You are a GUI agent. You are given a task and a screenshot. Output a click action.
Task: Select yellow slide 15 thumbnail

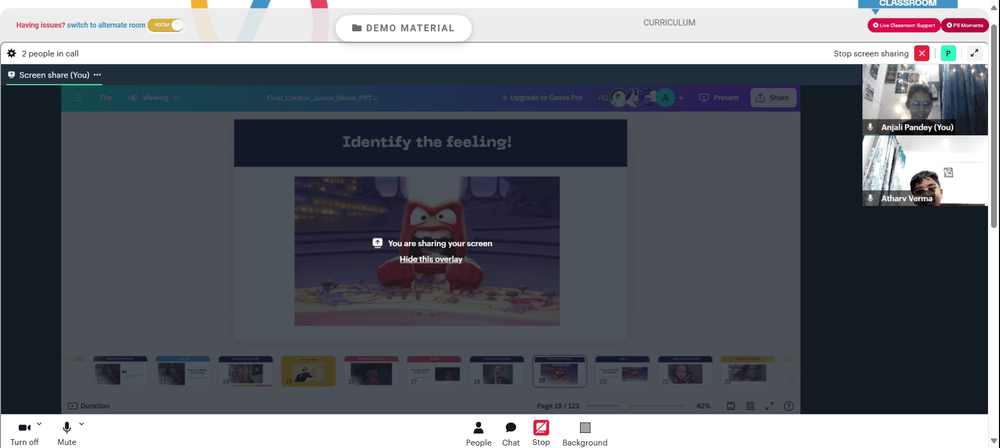click(x=308, y=371)
